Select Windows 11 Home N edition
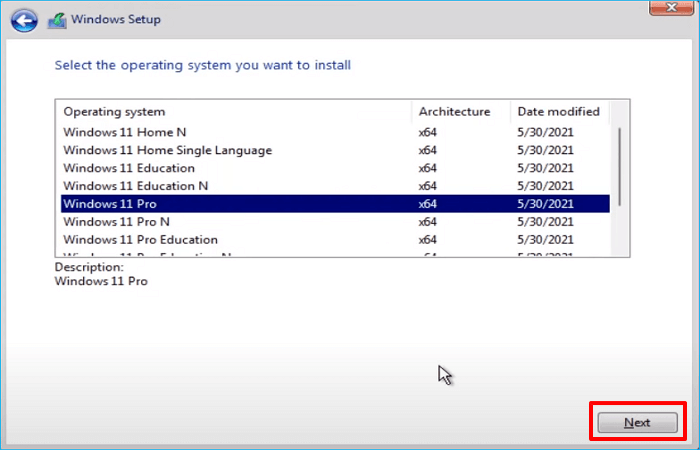 pos(125,132)
